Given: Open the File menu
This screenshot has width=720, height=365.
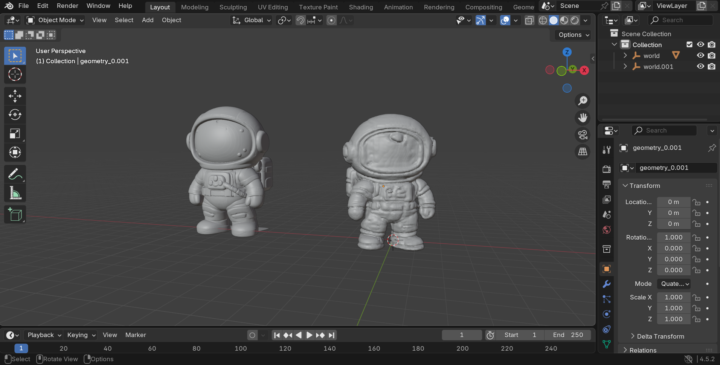Looking at the screenshot, I should click(23, 6).
